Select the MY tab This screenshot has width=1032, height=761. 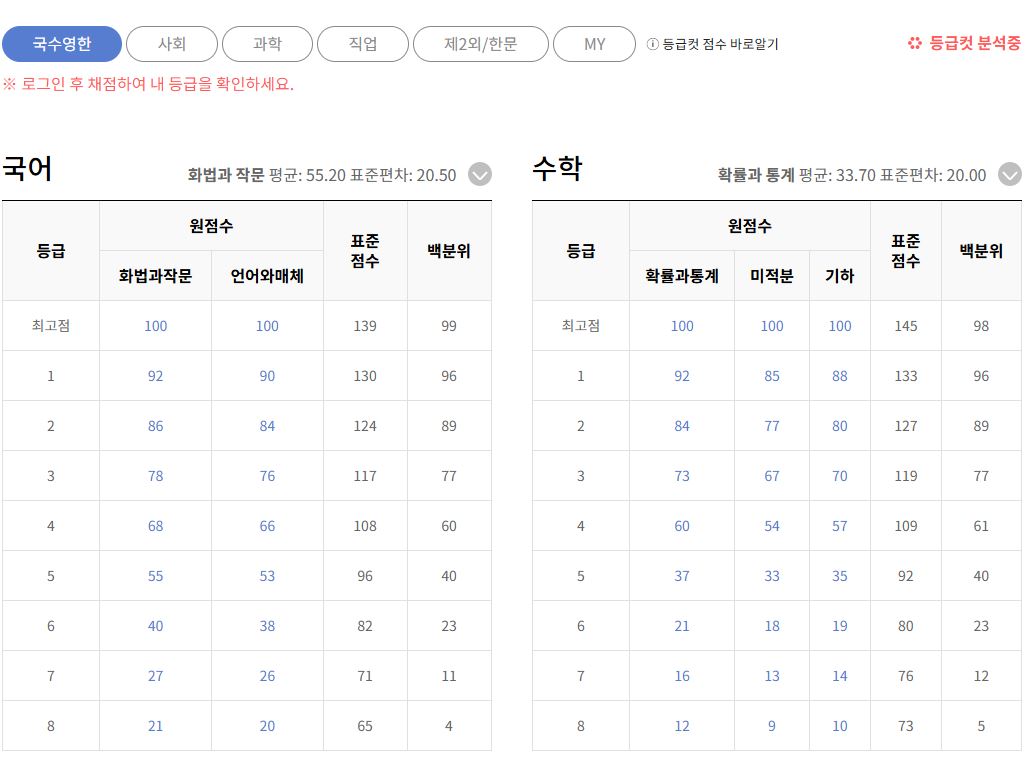pyautogui.click(x=594, y=44)
